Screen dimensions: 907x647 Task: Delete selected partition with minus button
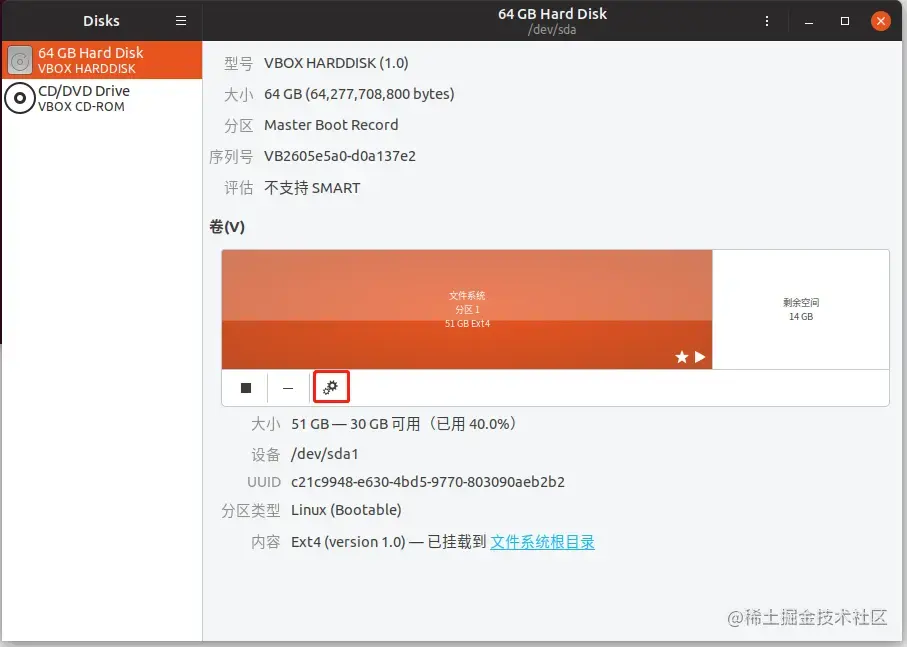(288, 388)
